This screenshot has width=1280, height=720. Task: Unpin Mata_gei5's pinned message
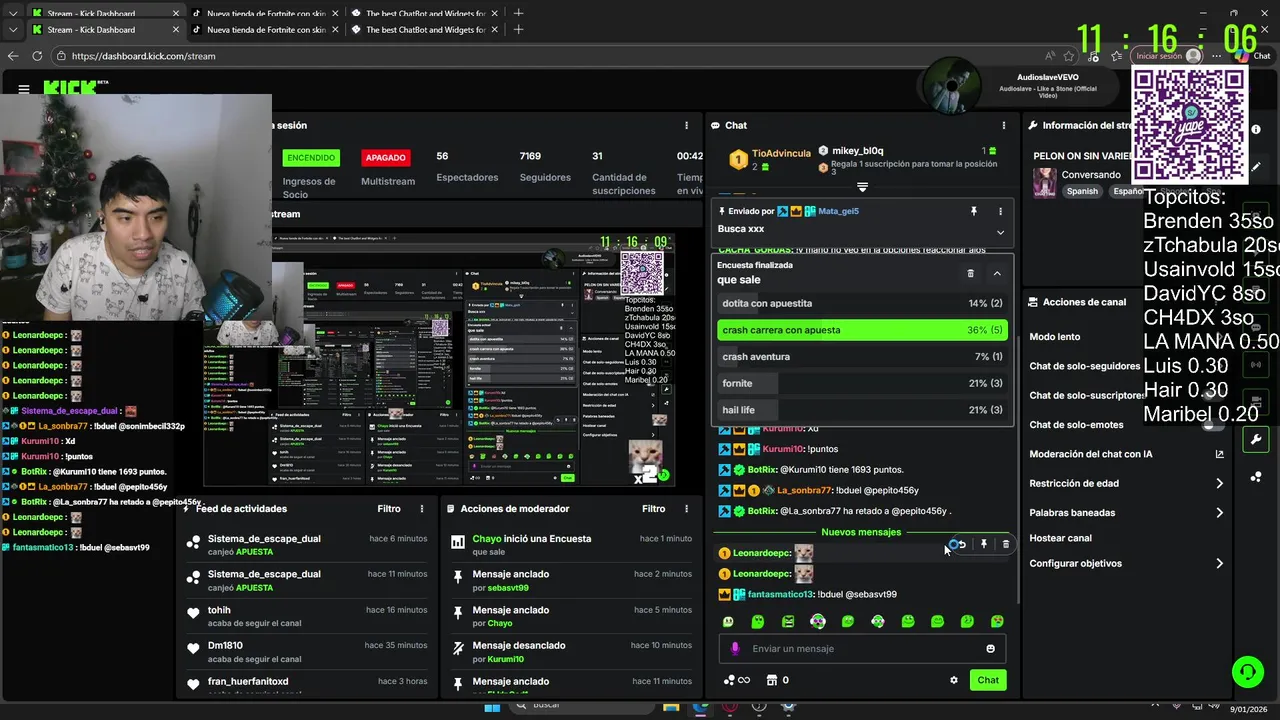pos(973,211)
